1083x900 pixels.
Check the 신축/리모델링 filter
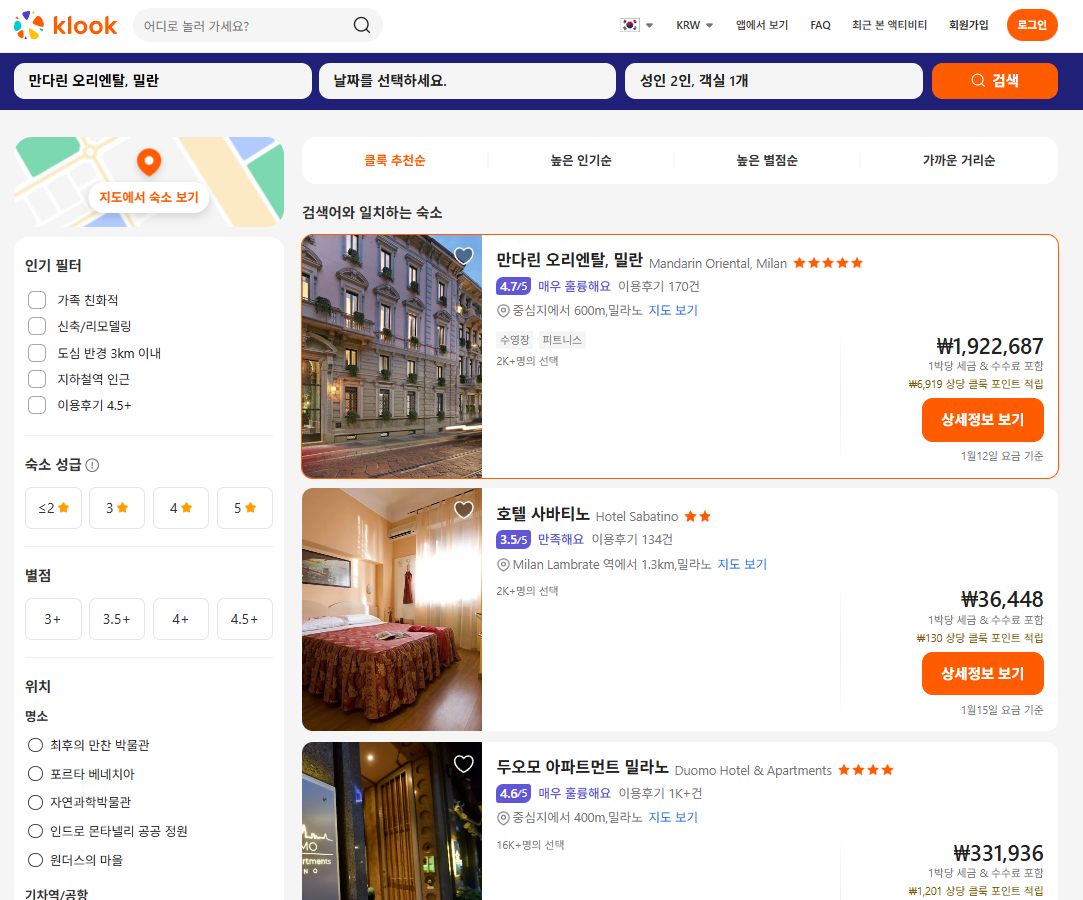pos(37,326)
